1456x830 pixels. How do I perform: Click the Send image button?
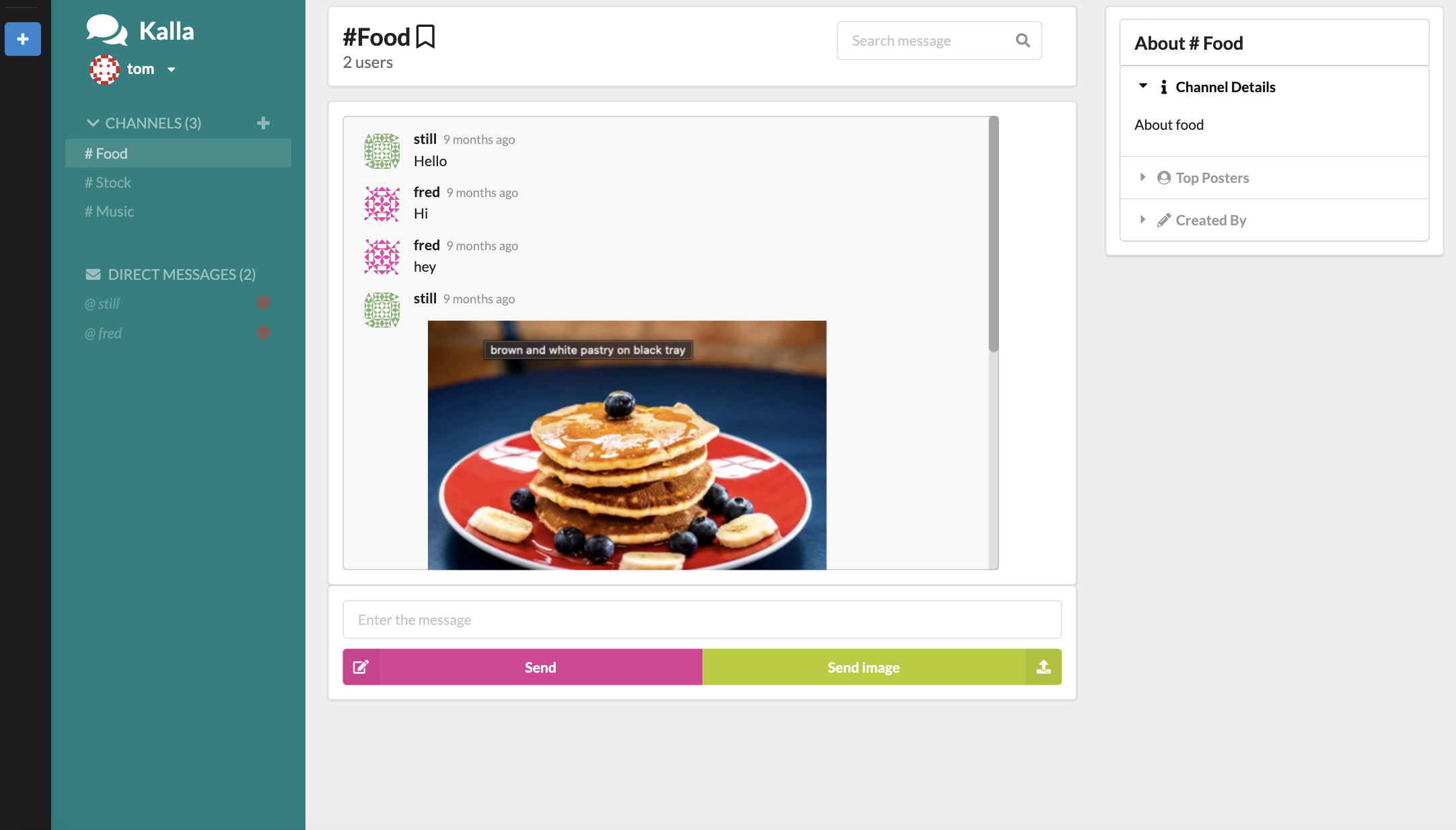[x=863, y=667]
